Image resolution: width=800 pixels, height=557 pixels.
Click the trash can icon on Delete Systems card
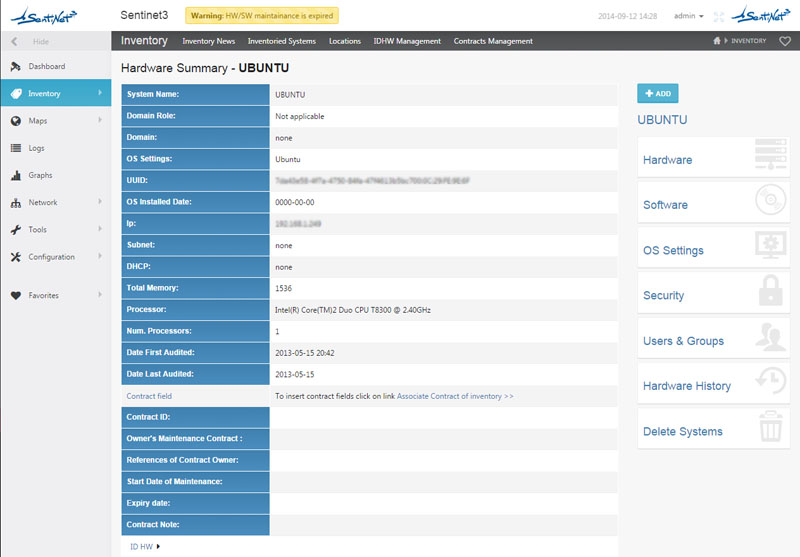(x=770, y=426)
